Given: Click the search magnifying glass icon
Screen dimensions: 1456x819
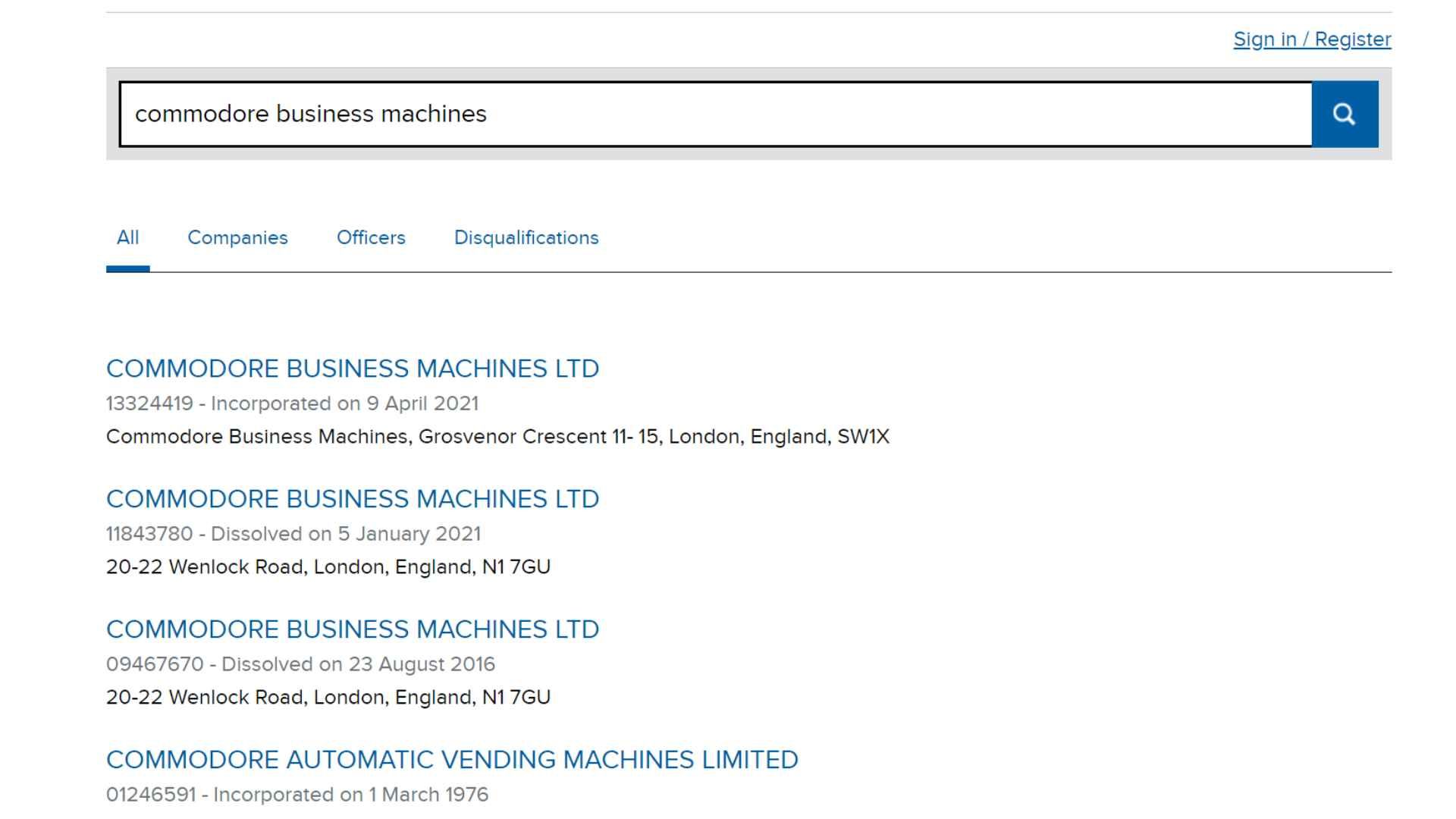Looking at the screenshot, I should click(x=1345, y=114).
